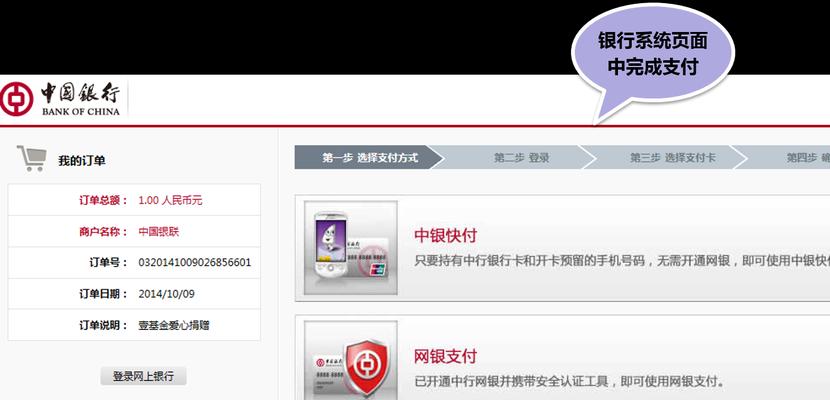
Task: Open the 网银支付 payment option
Action: pyautogui.click(x=445, y=357)
